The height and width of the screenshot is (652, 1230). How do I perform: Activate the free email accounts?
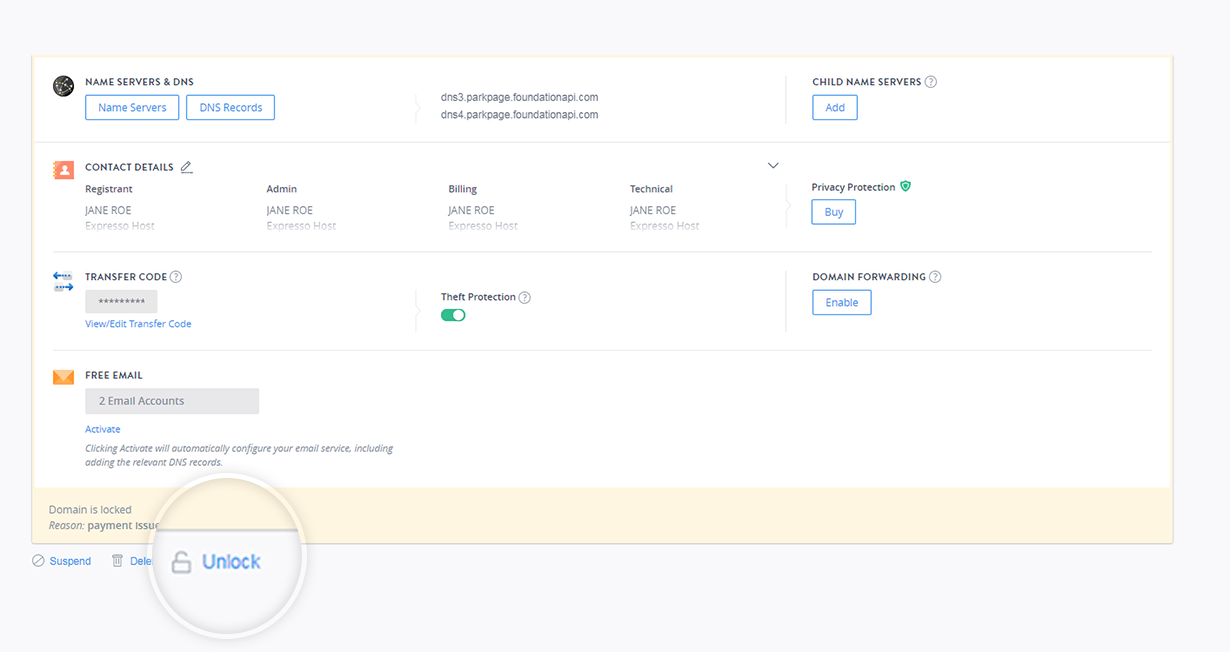(103, 429)
